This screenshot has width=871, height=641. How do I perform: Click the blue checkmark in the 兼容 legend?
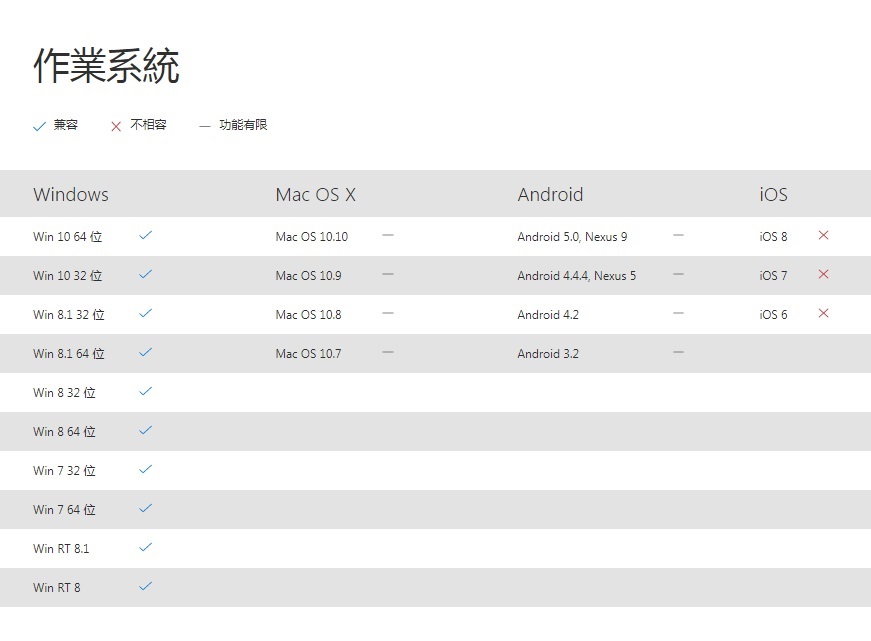39,126
